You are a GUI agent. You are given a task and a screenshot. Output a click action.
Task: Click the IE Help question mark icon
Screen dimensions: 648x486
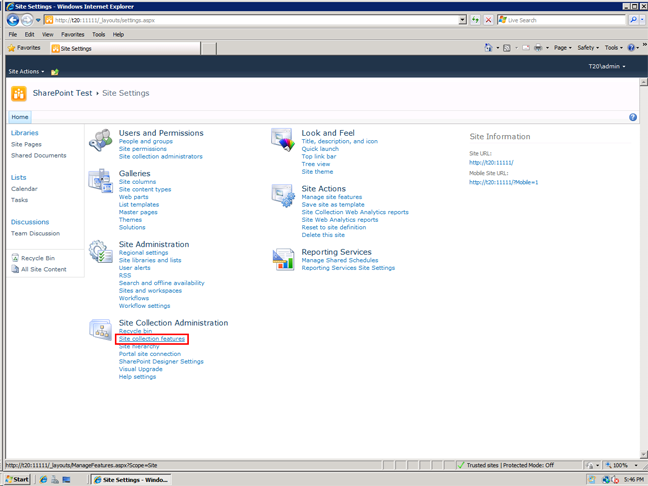[x=631, y=48]
